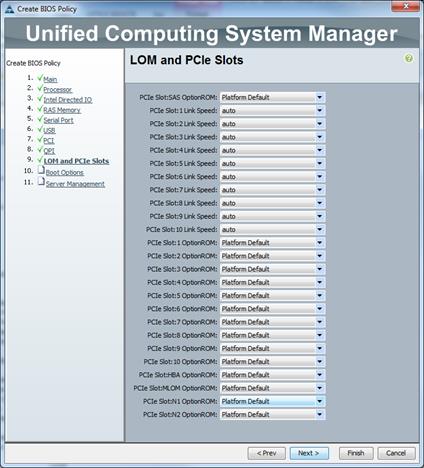Click the 'LOM and PCIe Slots' page heading
This screenshot has height=468, width=424.
[187, 60]
